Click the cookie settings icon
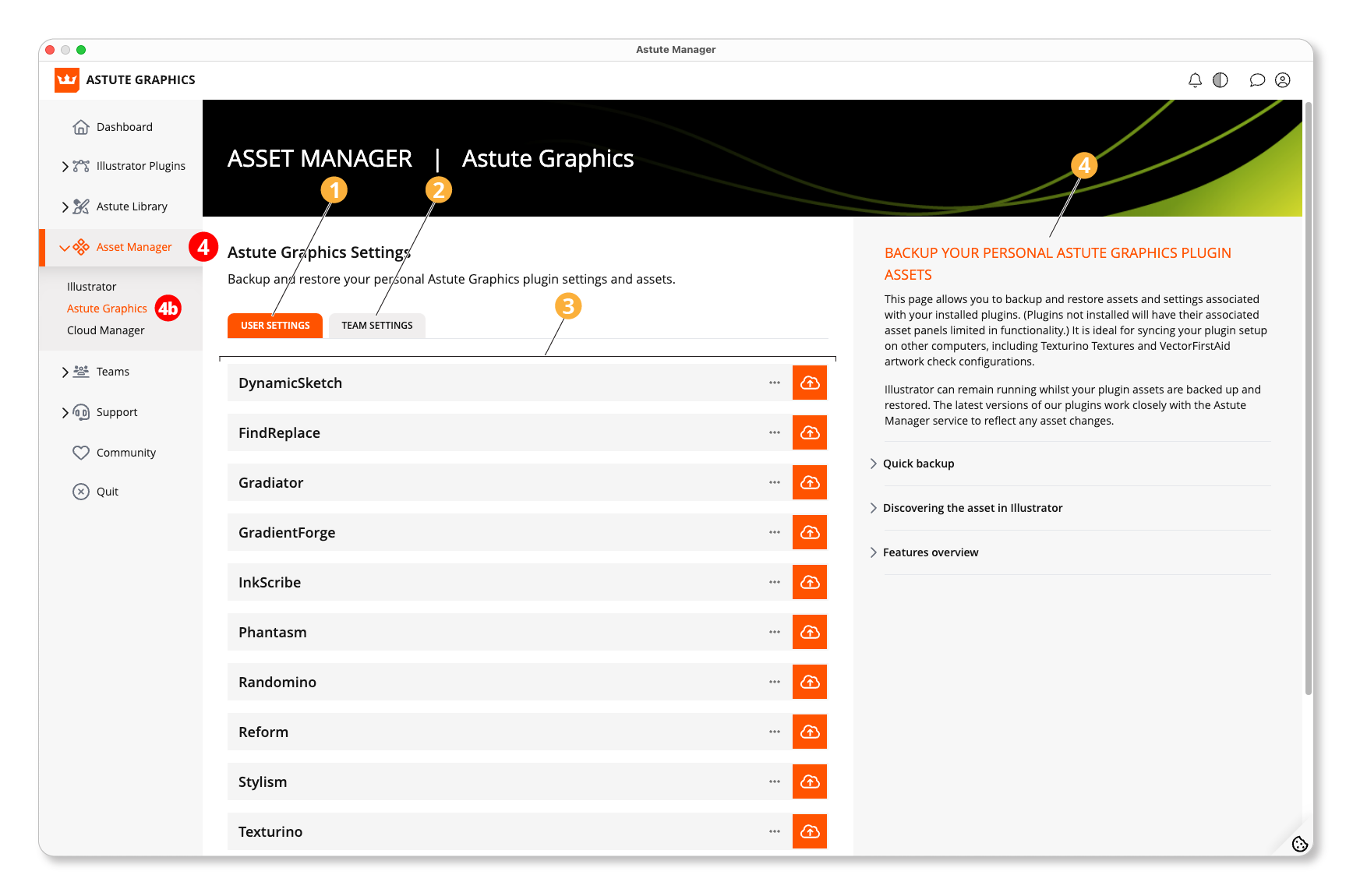Viewport: 1353px width, 896px height. pyautogui.click(x=1299, y=844)
